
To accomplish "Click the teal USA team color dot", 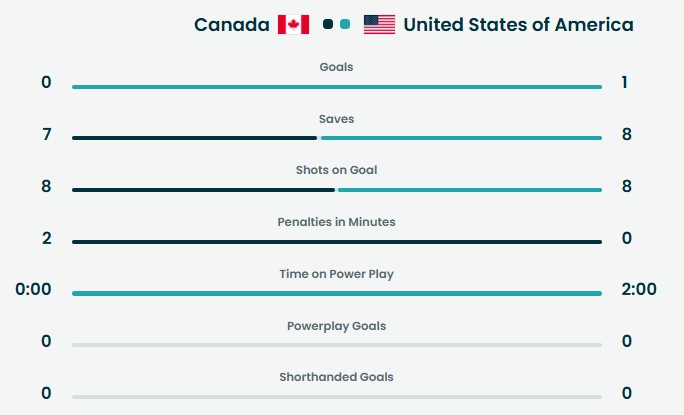I will (345, 24).
